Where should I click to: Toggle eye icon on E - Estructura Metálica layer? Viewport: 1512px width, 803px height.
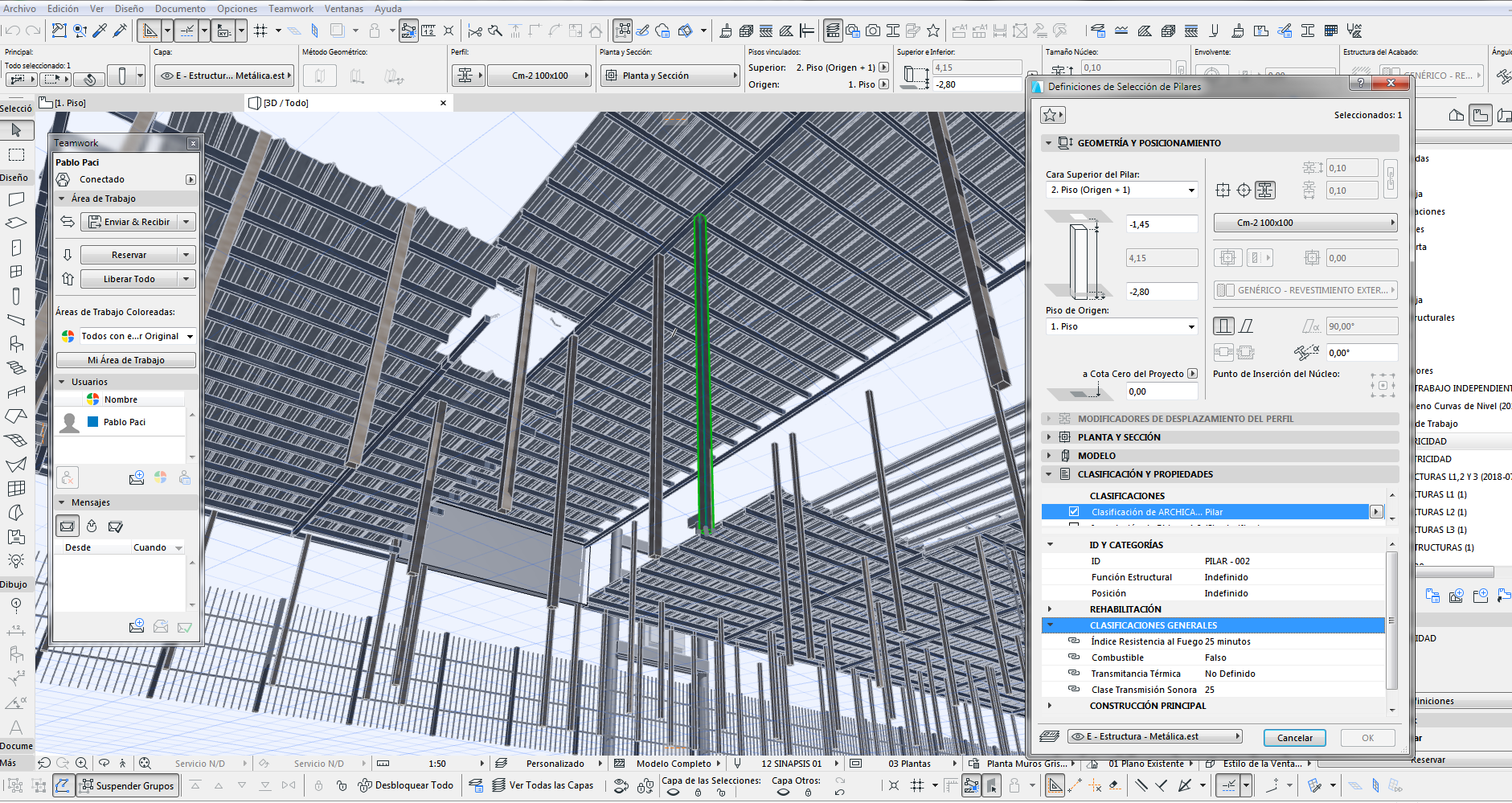coord(1077,736)
